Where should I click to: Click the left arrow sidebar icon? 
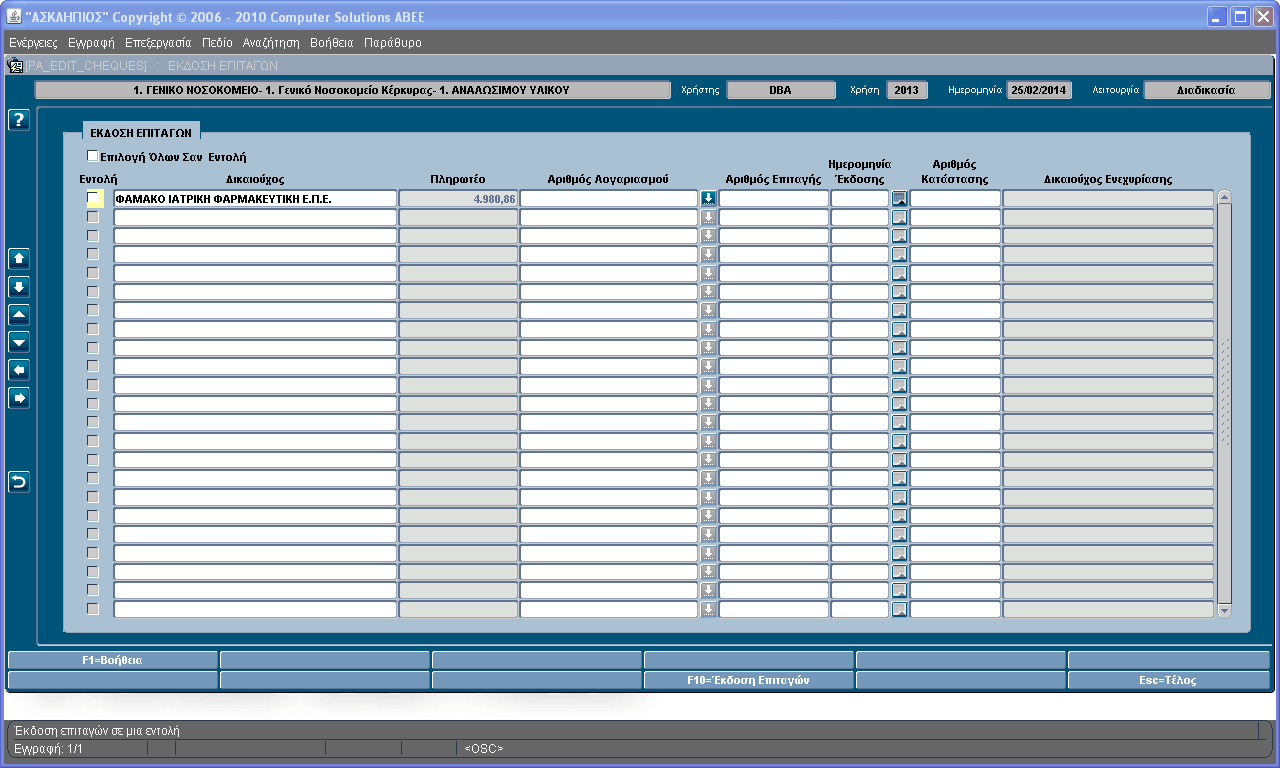[x=19, y=370]
